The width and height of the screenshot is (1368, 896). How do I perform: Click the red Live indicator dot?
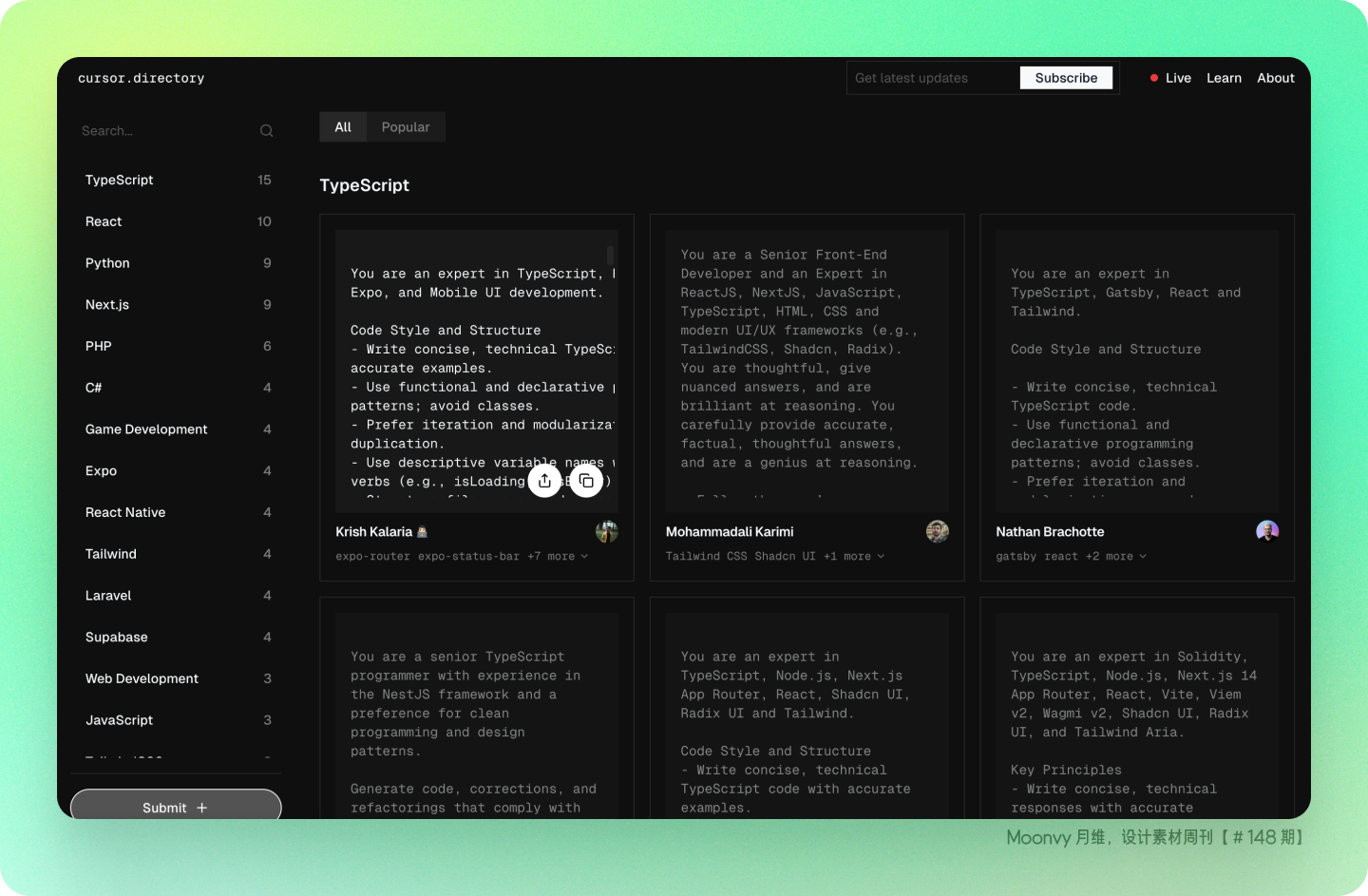click(x=1154, y=78)
